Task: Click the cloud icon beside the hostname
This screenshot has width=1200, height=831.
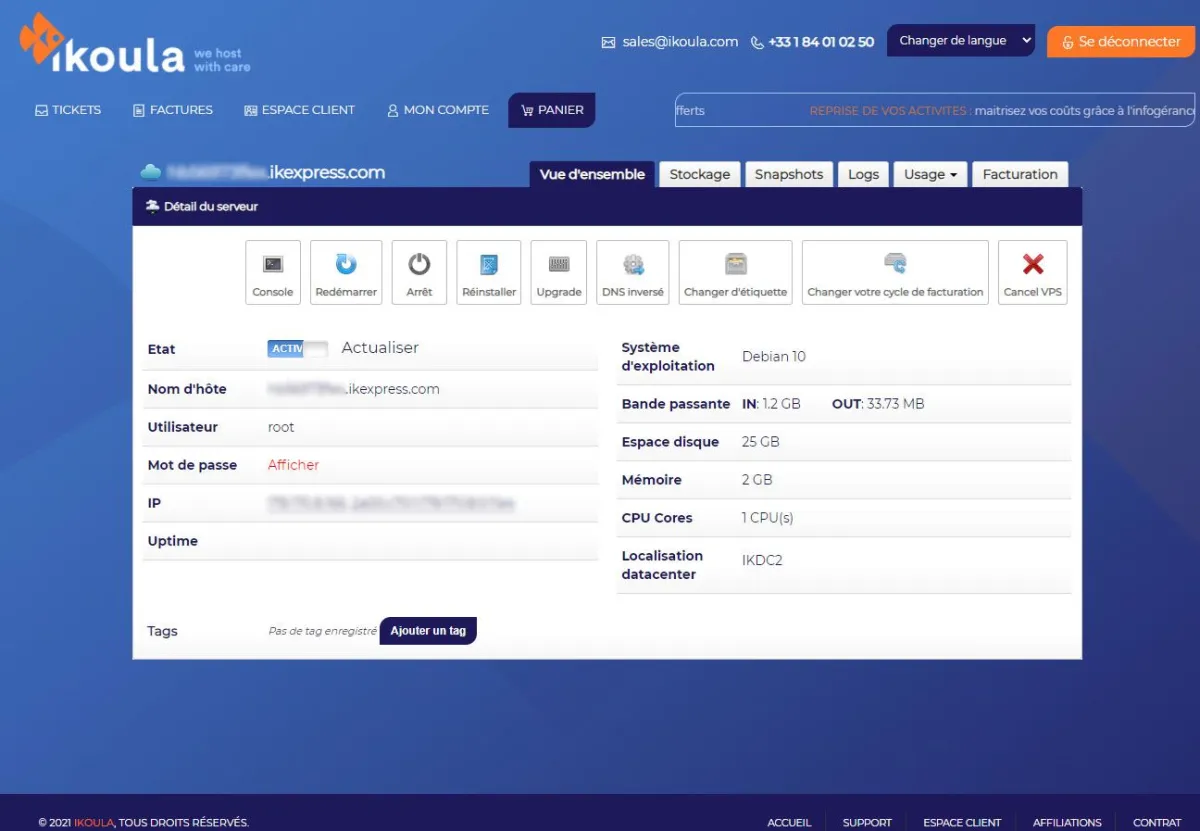Action: pos(151,172)
